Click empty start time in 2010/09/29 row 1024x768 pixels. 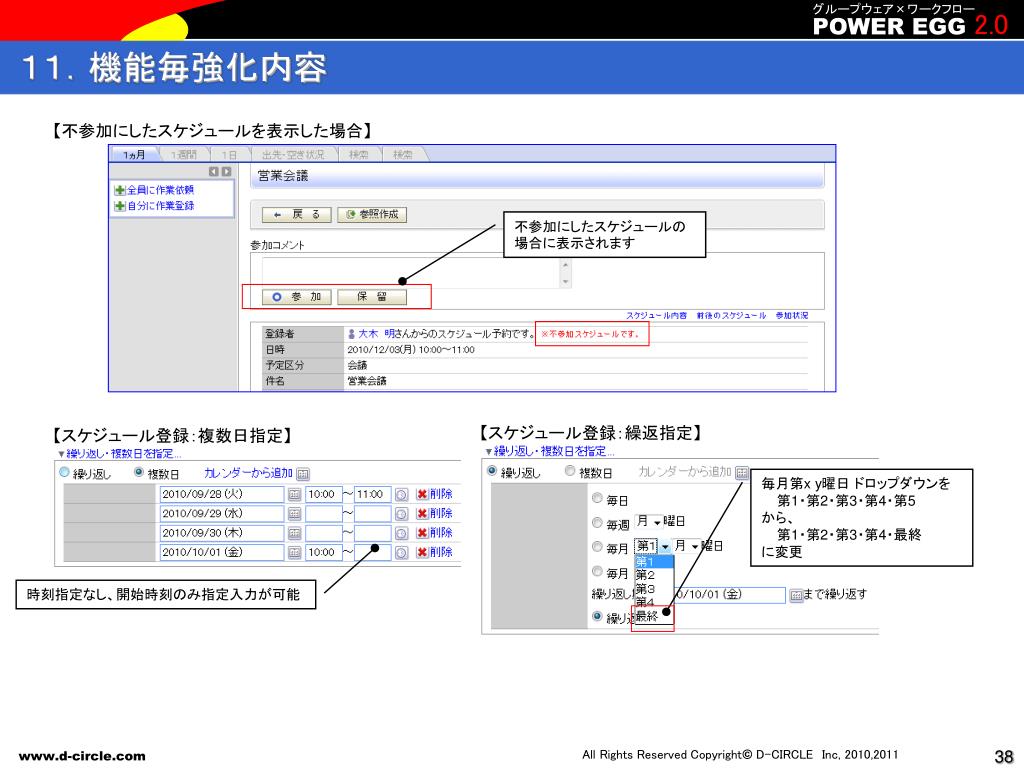click(323, 514)
